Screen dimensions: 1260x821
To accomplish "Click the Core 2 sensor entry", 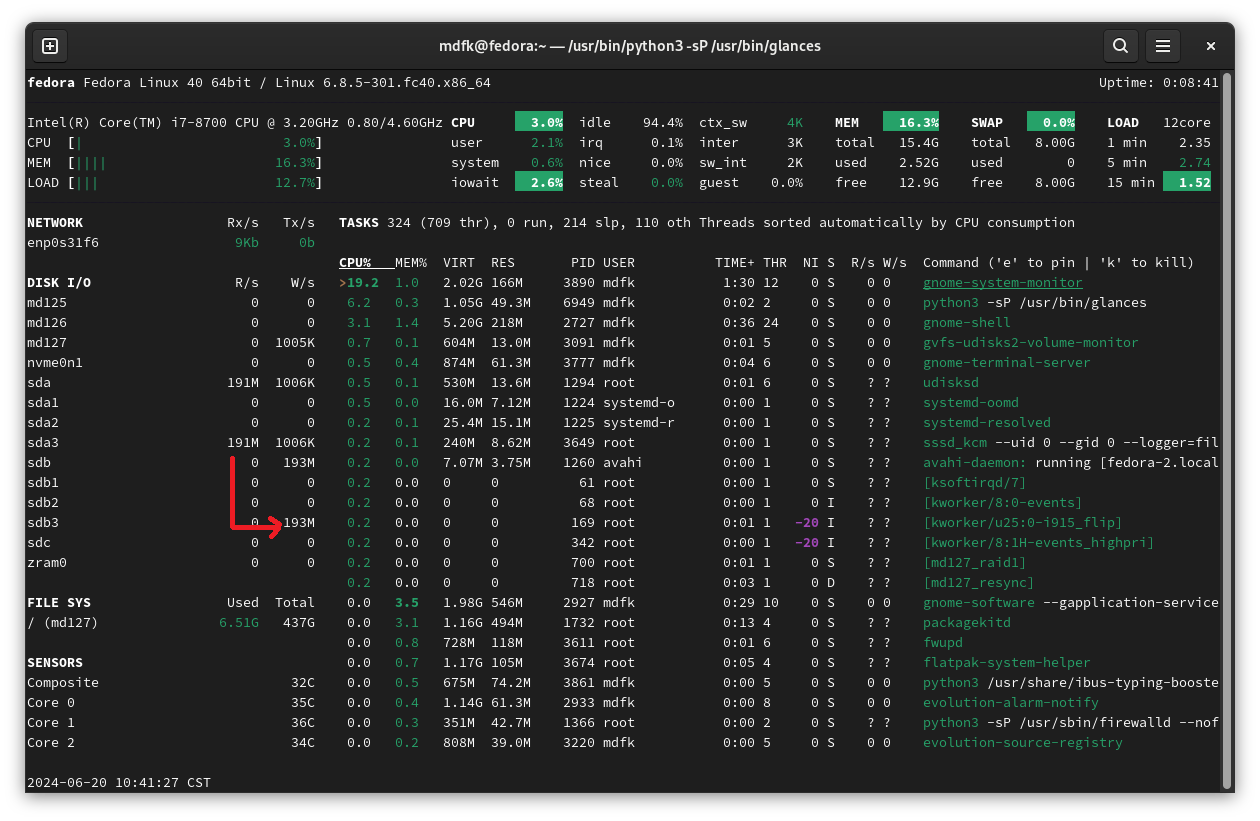I will coord(51,743).
